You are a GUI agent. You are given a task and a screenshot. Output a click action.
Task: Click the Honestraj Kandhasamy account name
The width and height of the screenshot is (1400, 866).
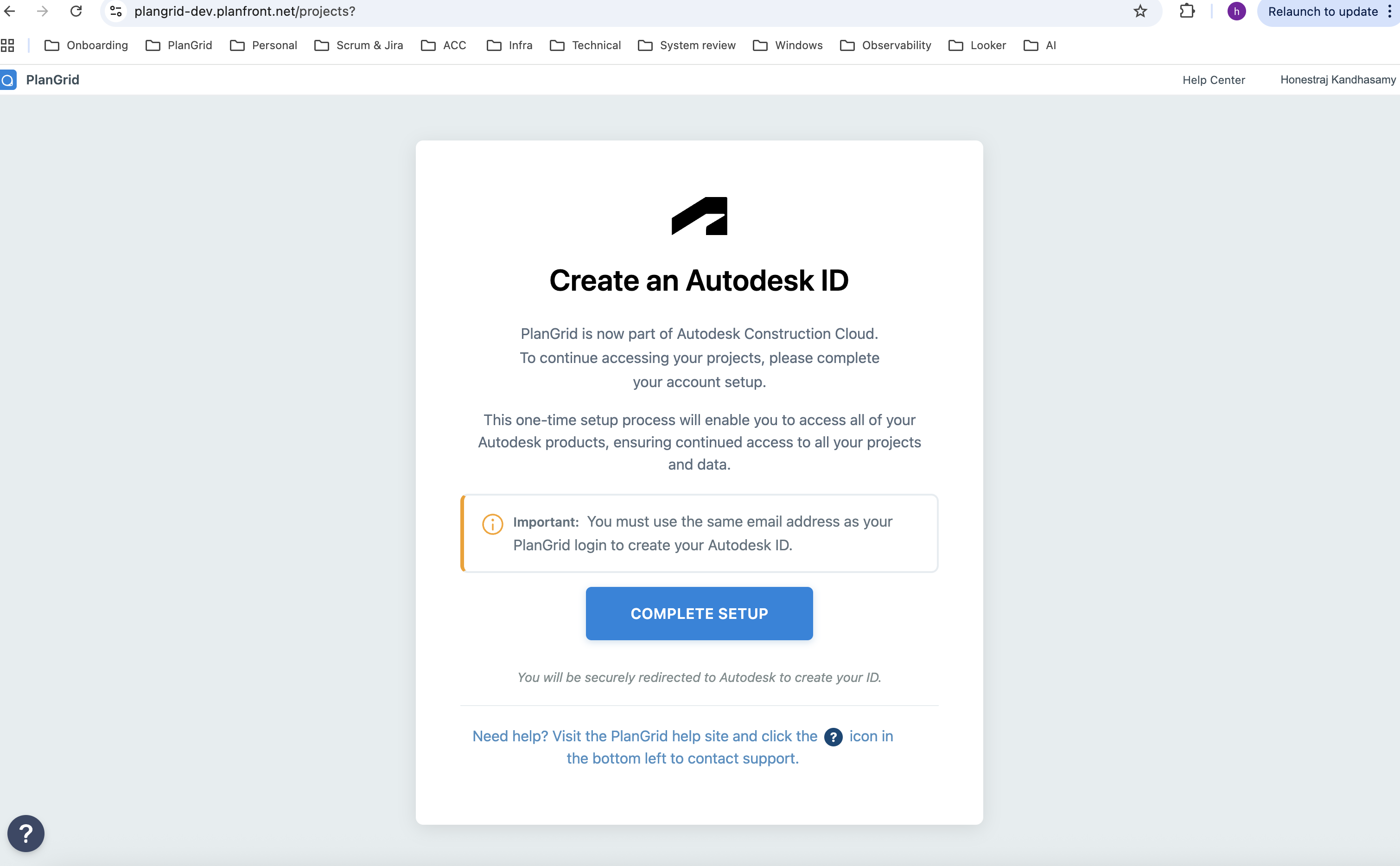pyautogui.click(x=1337, y=80)
